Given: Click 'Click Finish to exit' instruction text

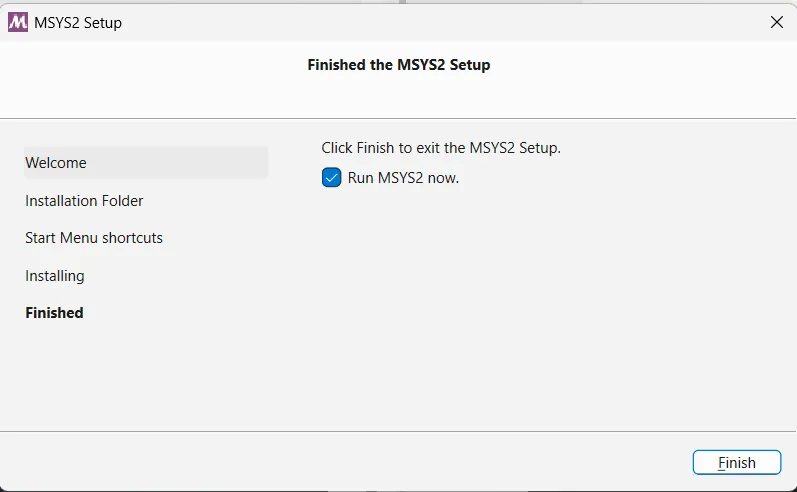Looking at the screenshot, I should click(441, 148).
